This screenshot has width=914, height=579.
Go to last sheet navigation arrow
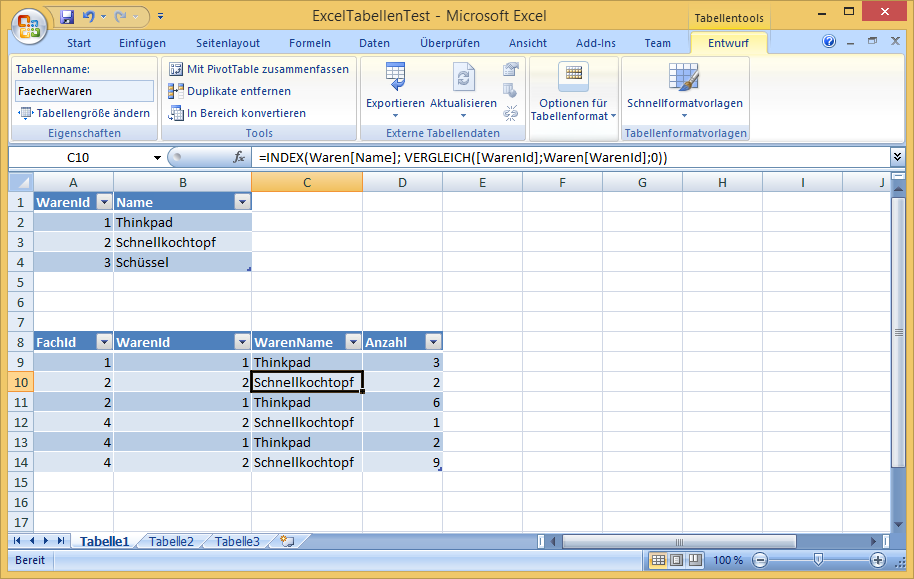(61, 541)
